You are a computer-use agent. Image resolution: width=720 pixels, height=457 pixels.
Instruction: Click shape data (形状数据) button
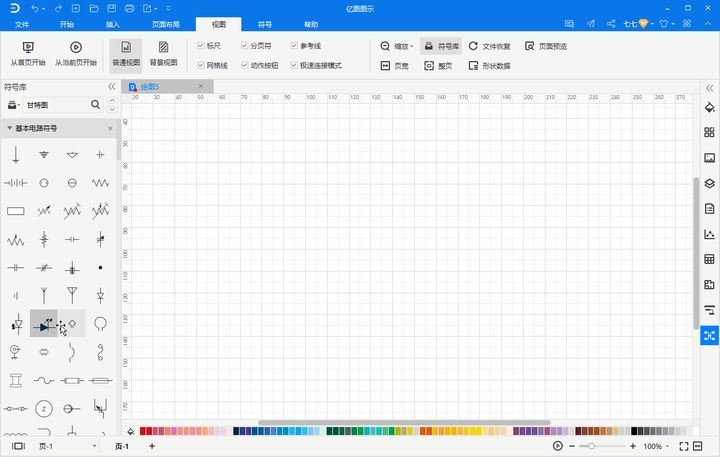tap(489, 66)
